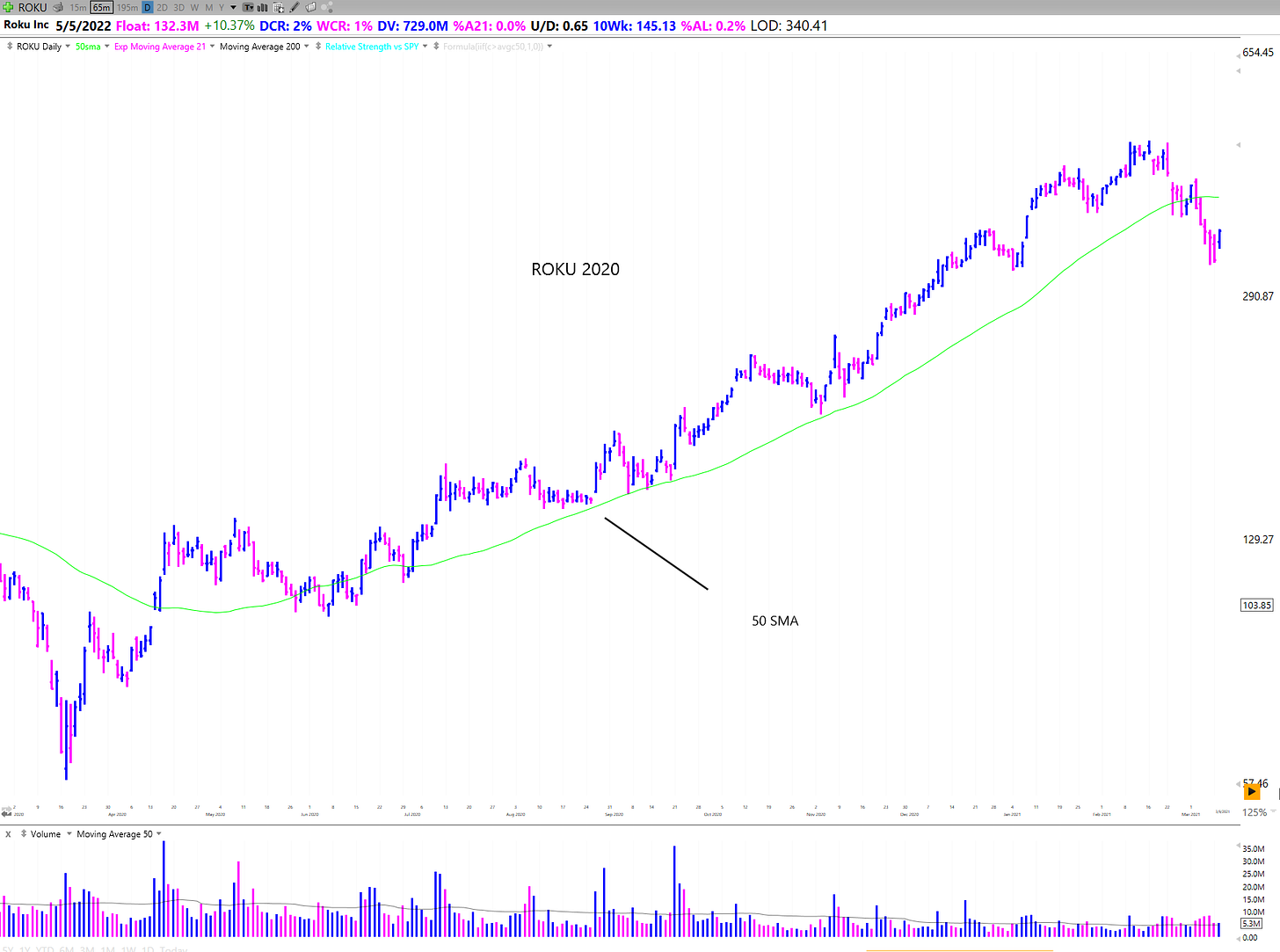
Task: Open the Volume indicator dropdown
Action: 68,833
